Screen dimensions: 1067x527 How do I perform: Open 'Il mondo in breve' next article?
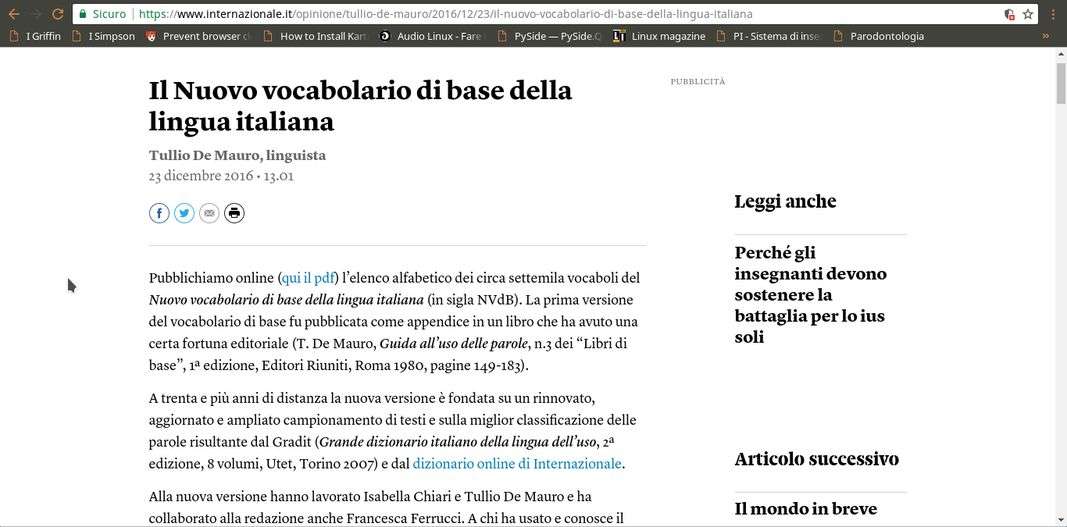coord(806,509)
